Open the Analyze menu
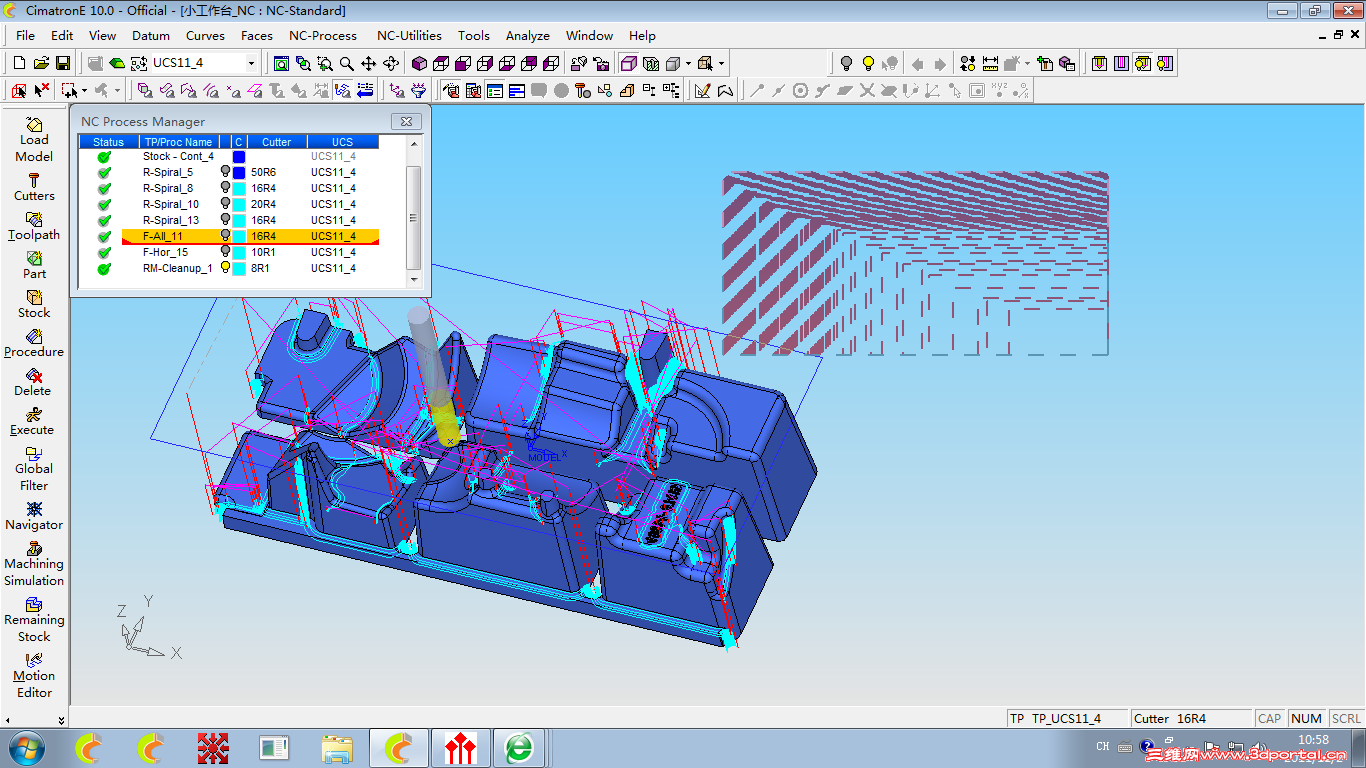The height and width of the screenshot is (768, 1366). (528, 35)
